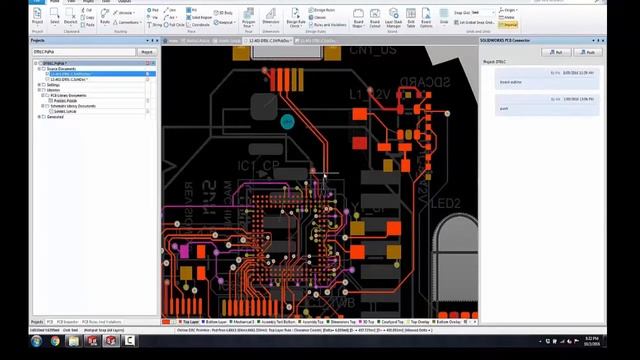Image resolution: width=640 pixels, height=360 pixels.
Task: Click the Project icon in the ribbon
Action: tap(37, 16)
